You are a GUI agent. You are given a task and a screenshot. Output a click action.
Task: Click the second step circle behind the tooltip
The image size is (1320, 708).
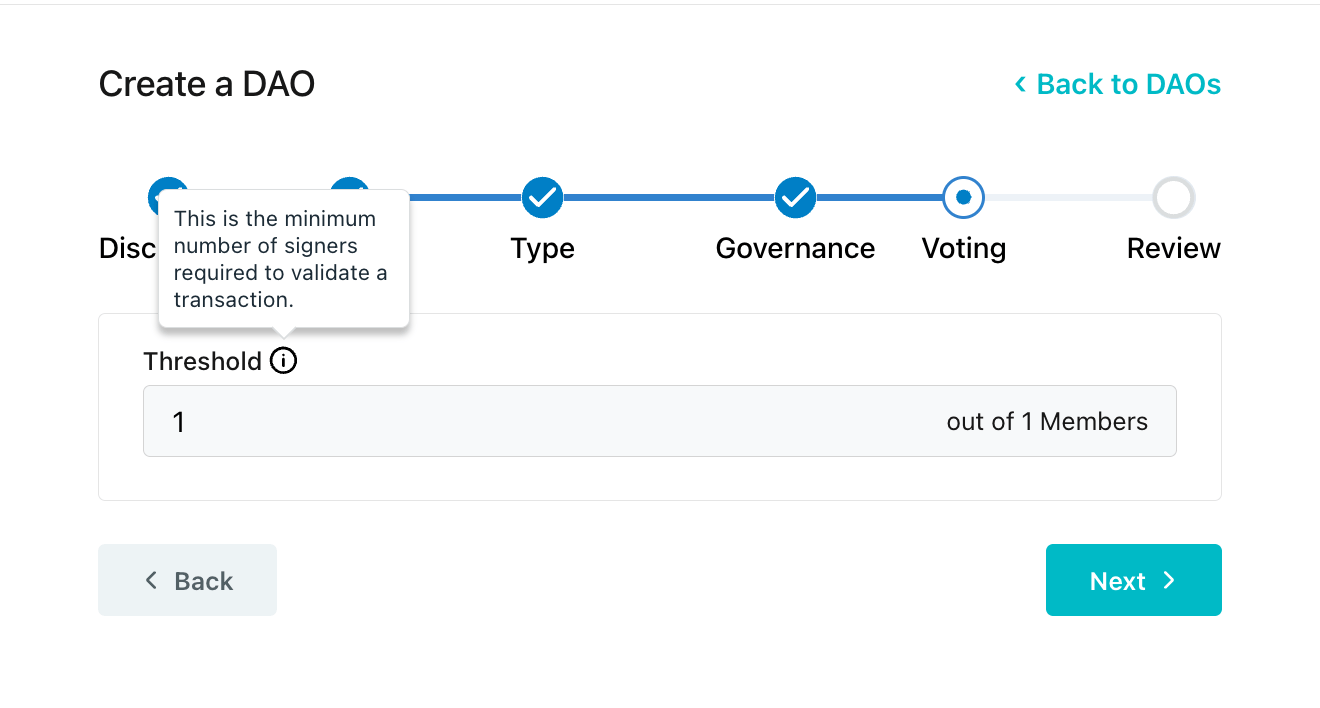(350, 184)
